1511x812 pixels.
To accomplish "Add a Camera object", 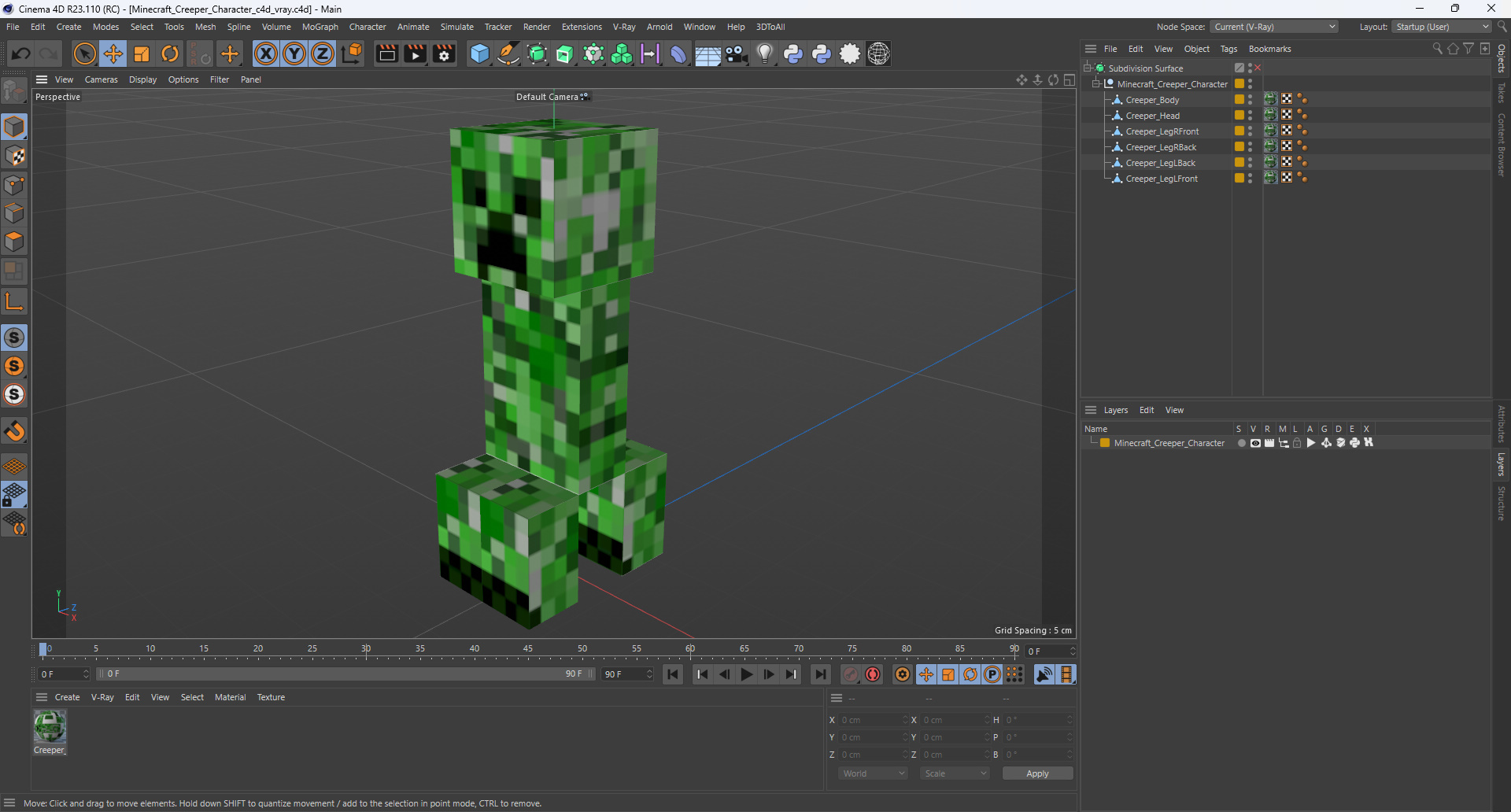I will 736,54.
